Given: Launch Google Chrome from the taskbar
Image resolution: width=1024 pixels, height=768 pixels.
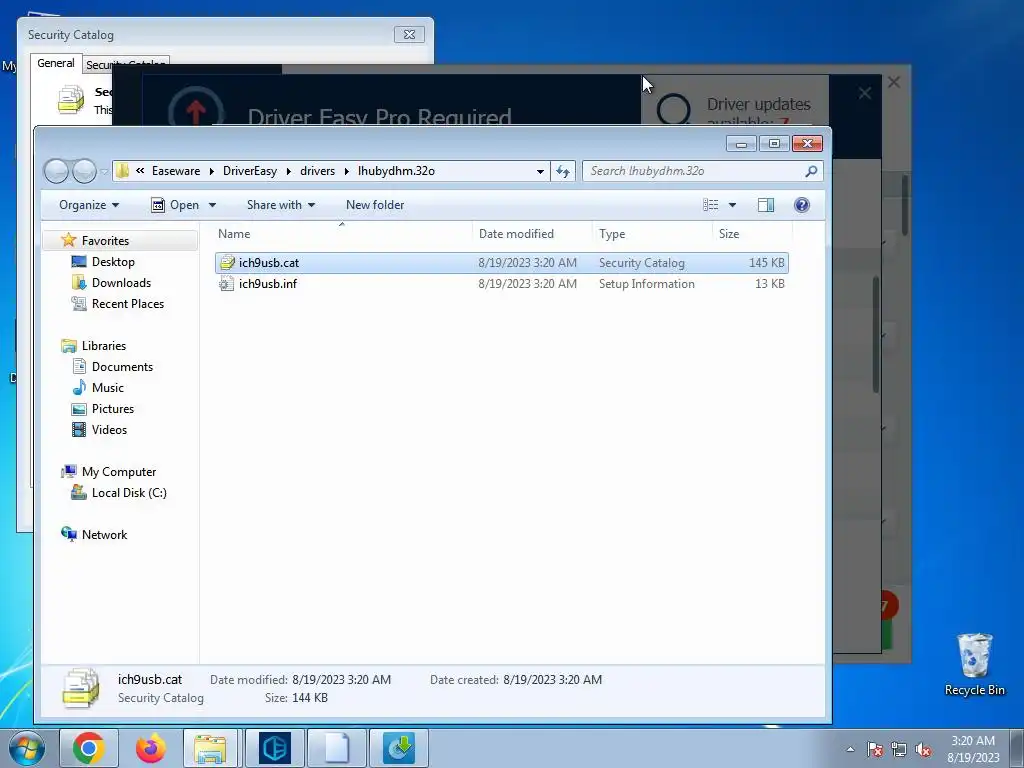Looking at the screenshot, I should (89, 748).
